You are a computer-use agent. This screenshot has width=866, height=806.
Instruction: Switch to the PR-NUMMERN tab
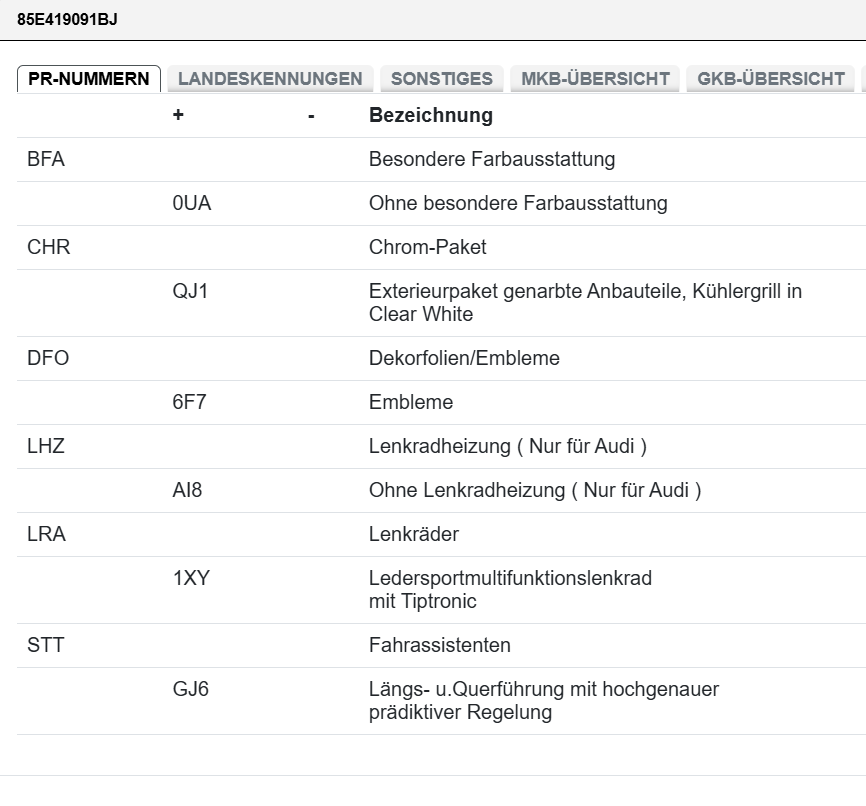click(89, 79)
